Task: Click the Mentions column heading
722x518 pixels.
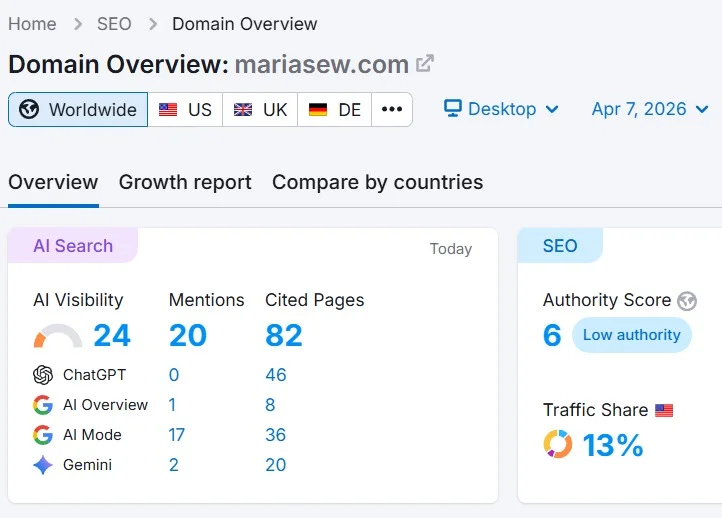Action: click(207, 300)
